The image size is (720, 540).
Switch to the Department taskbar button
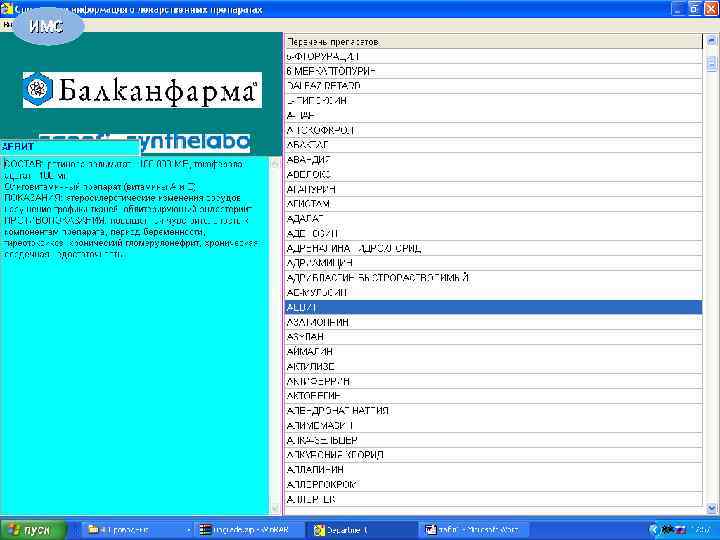coord(363,530)
